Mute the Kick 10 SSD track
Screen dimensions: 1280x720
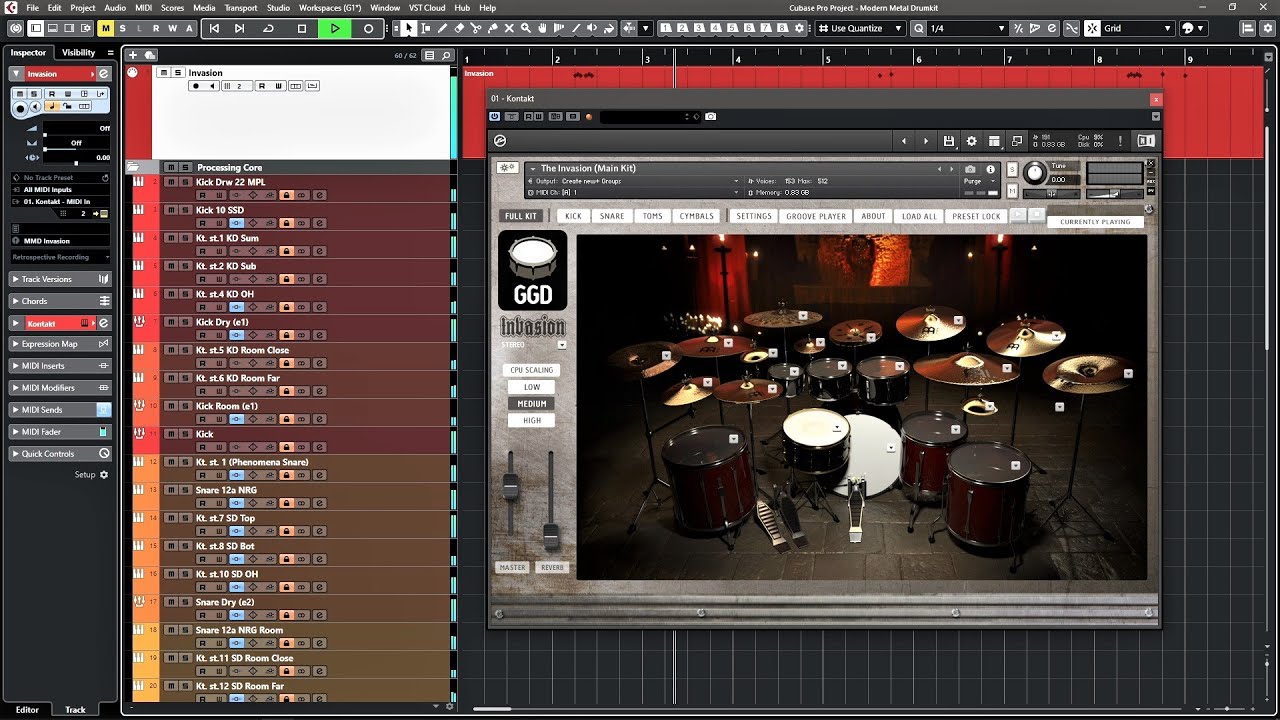pos(171,210)
